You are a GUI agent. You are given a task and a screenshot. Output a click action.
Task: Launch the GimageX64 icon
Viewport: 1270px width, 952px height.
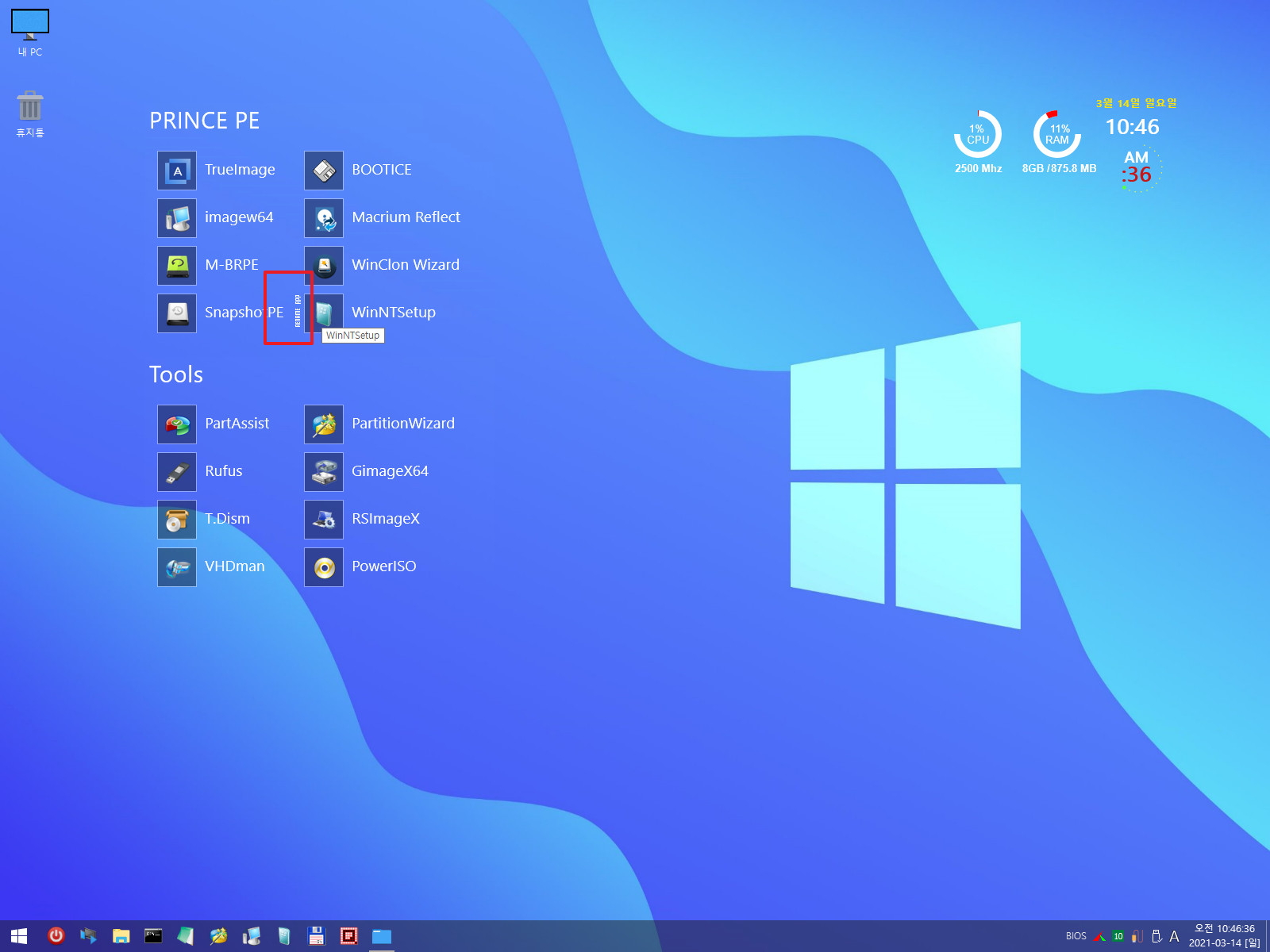pyautogui.click(x=324, y=472)
